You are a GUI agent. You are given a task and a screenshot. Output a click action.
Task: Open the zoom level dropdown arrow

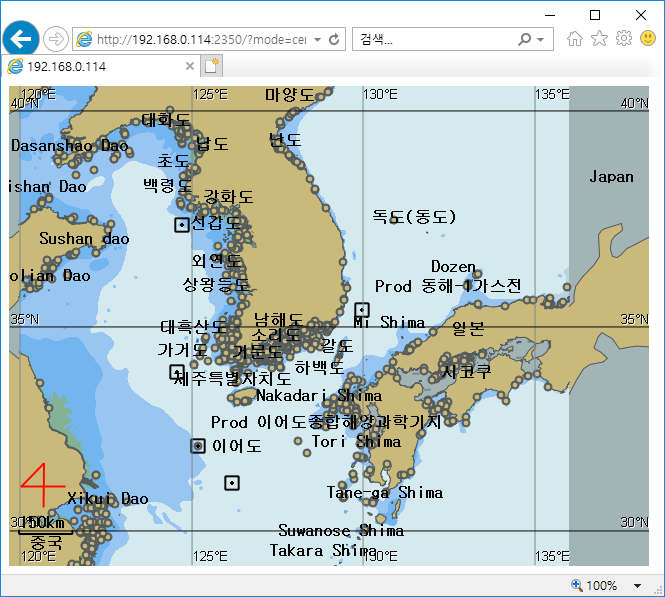click(638, 586)
